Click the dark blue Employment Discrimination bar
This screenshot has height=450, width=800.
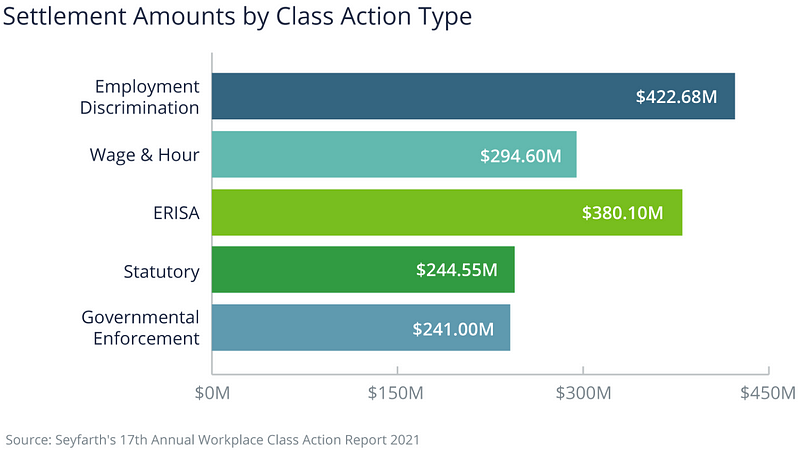[x=420, y=96]
